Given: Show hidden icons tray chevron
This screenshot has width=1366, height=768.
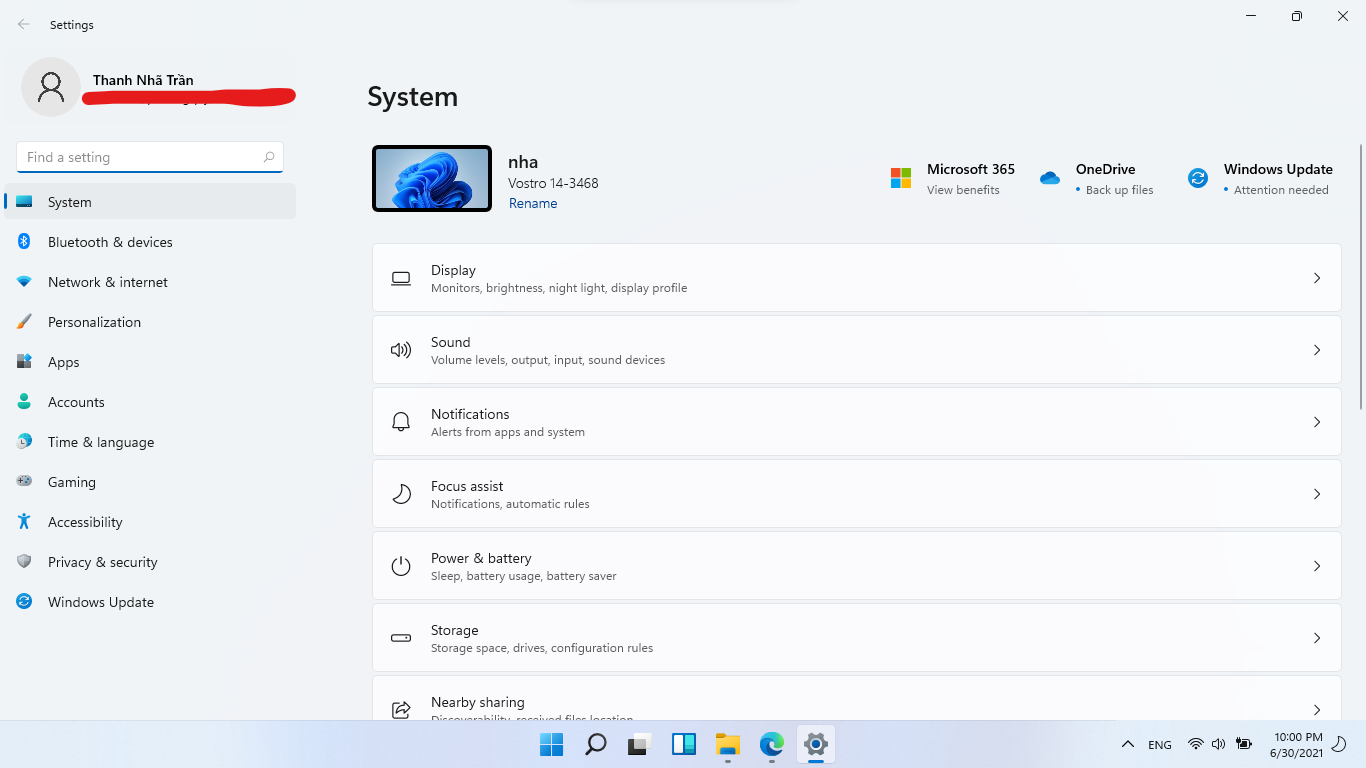Looking at the screenshot, I should pos(1128,744).
